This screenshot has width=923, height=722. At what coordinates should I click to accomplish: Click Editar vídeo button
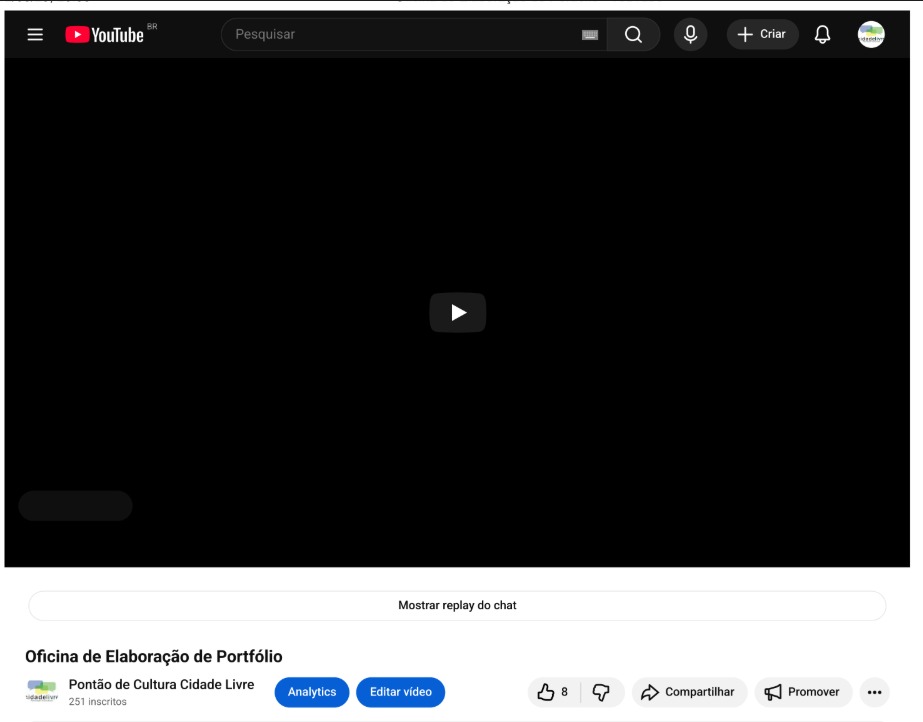400,692
